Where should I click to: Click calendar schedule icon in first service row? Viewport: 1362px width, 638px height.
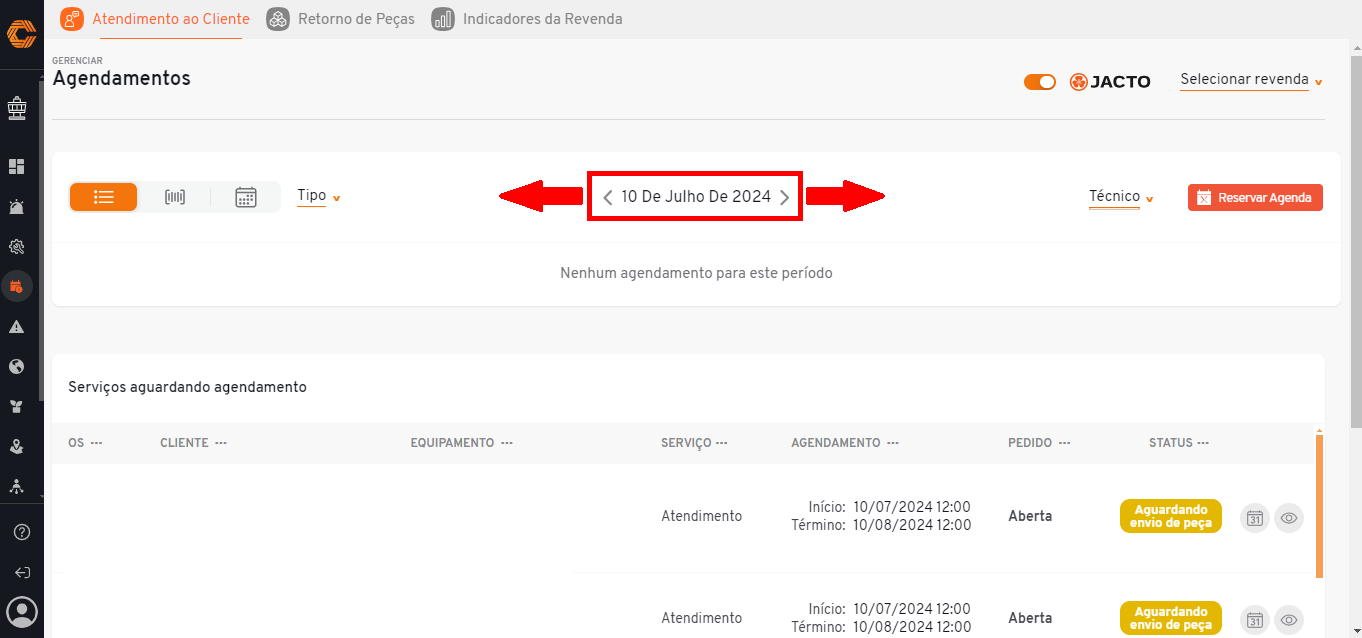click(1255, 518)
